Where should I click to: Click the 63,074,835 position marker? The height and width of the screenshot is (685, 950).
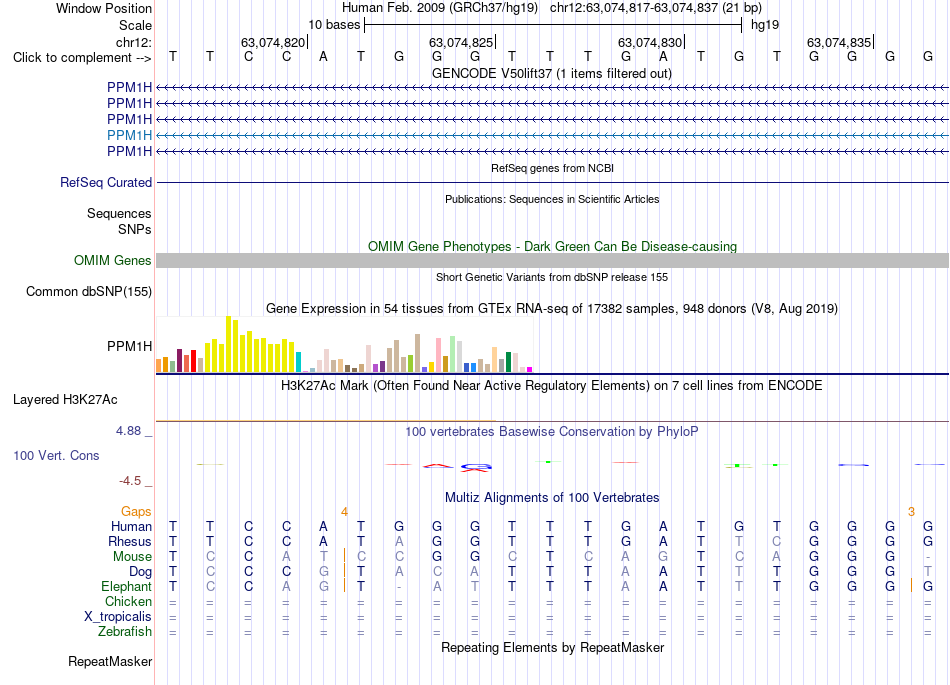click(x=840, y=42)
